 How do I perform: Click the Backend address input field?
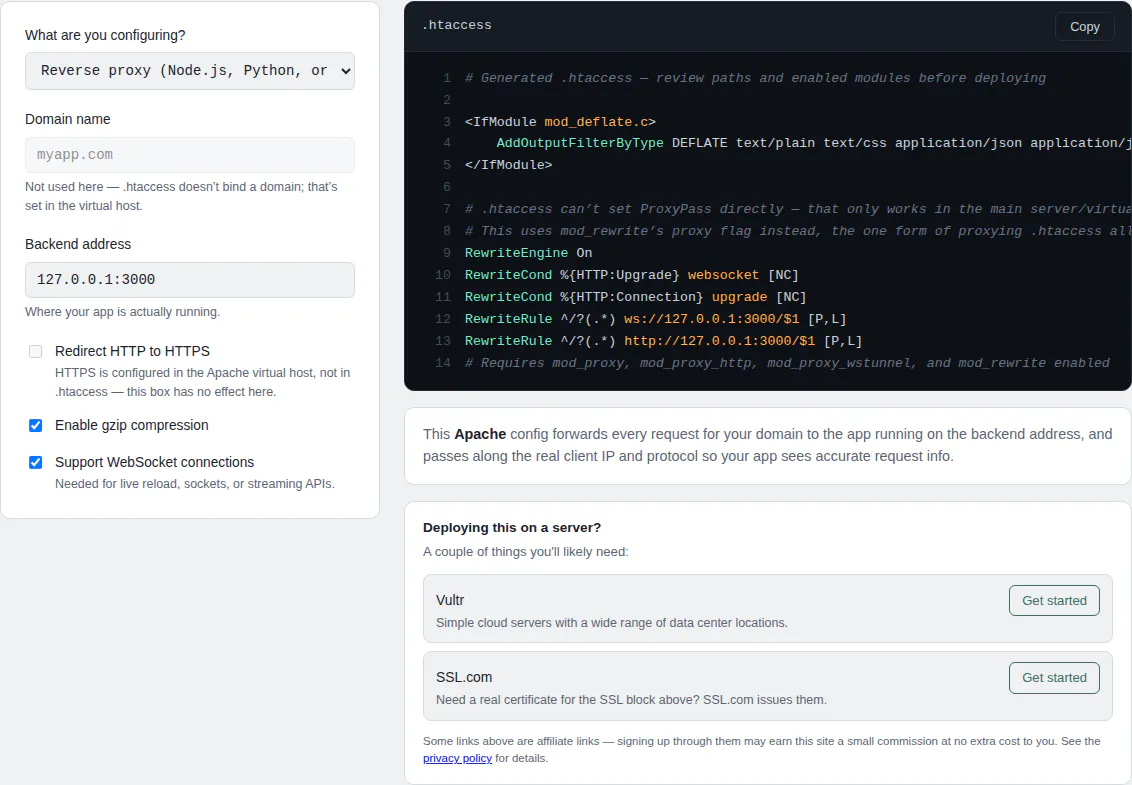click(x=190, y=279)
